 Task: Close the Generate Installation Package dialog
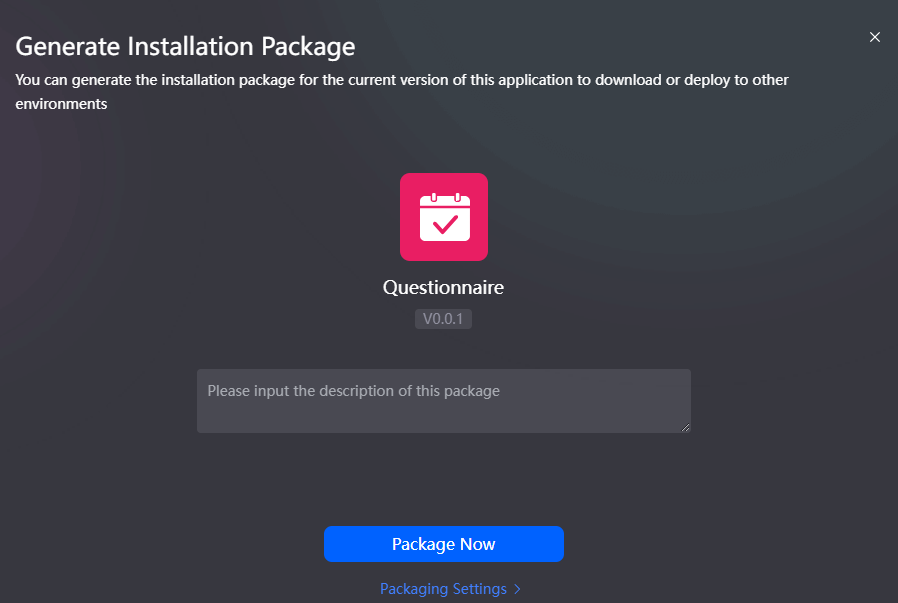[875, 37]
